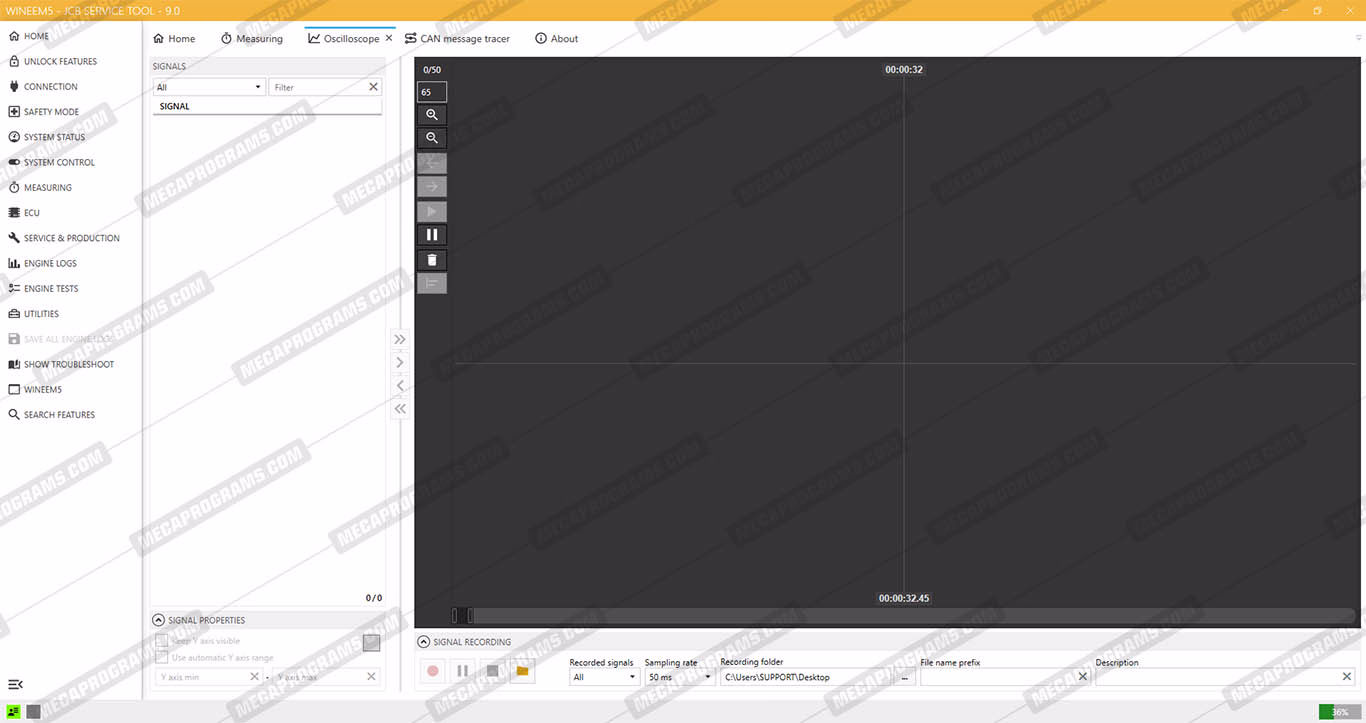Screen dimensions: 1366x723
Task: Toggle System Control in the sidebar
Action: [59, 162]
